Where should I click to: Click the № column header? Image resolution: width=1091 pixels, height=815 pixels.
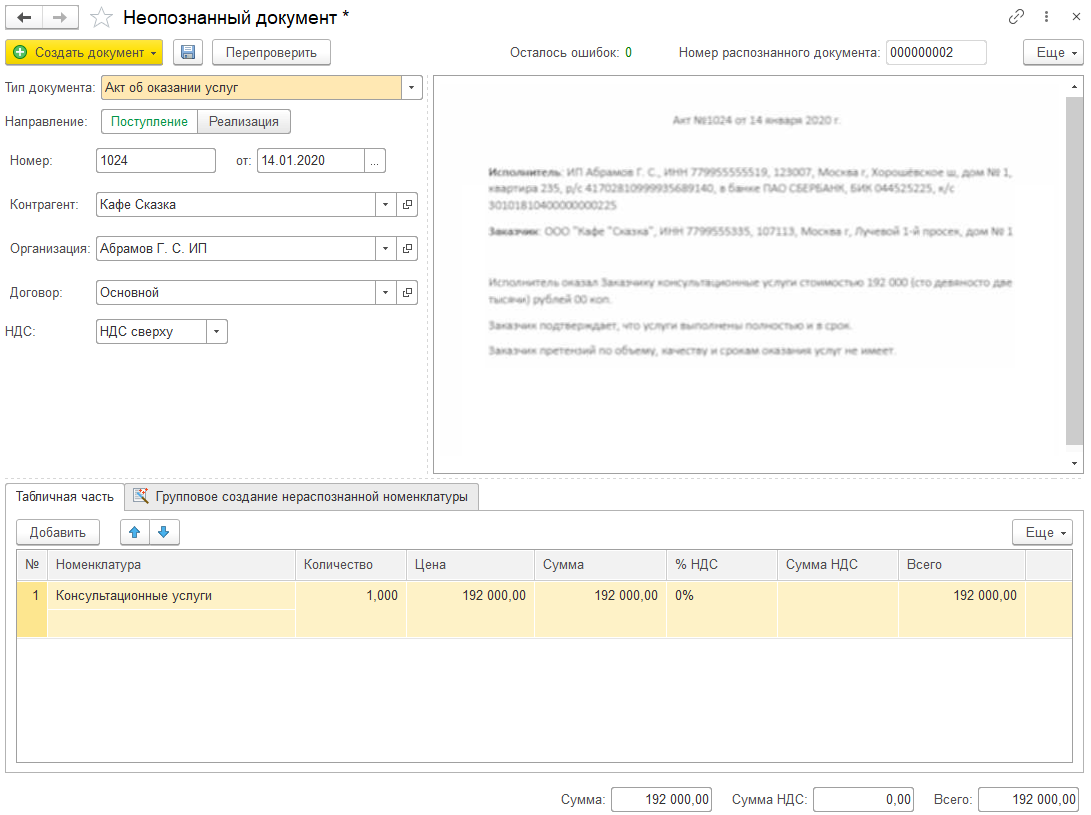(x=32, y=564)
